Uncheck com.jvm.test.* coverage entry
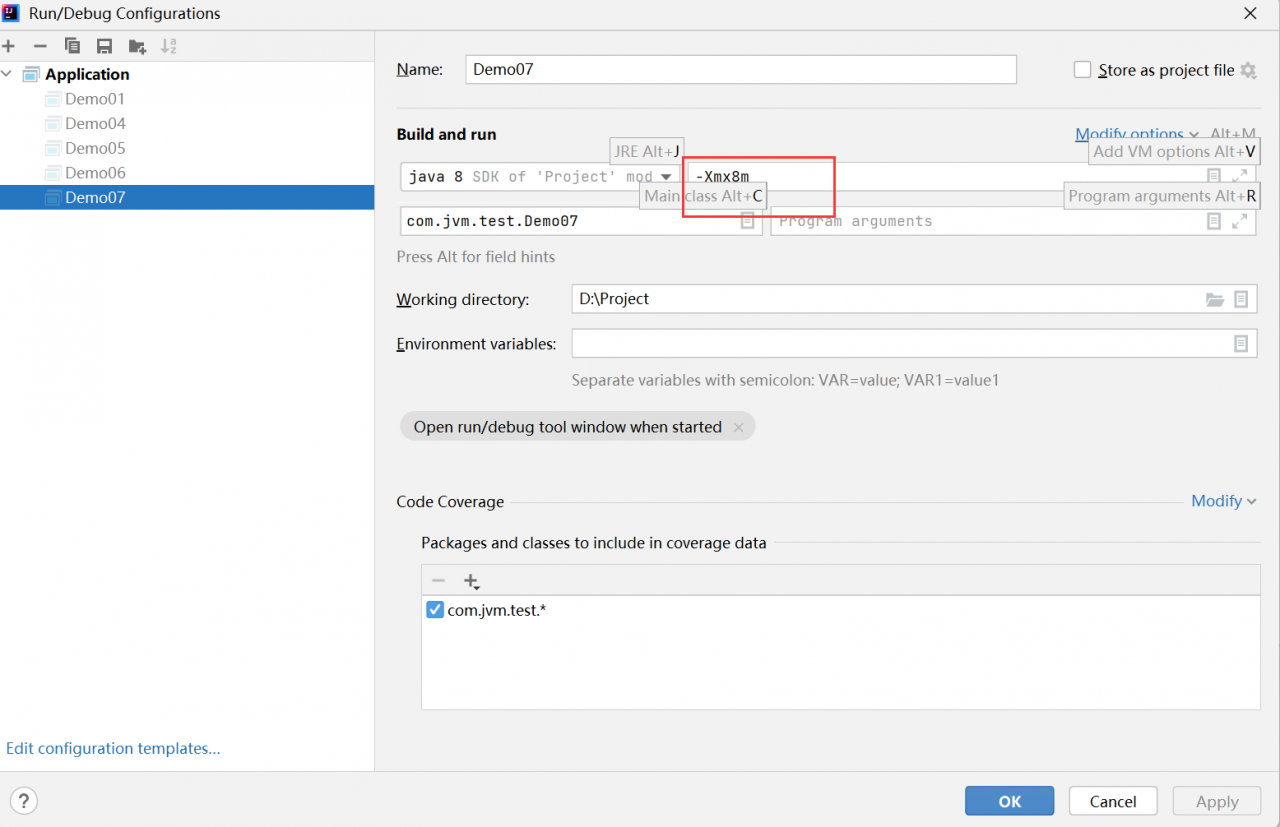The image size is (1280, 827). point(435,610)
